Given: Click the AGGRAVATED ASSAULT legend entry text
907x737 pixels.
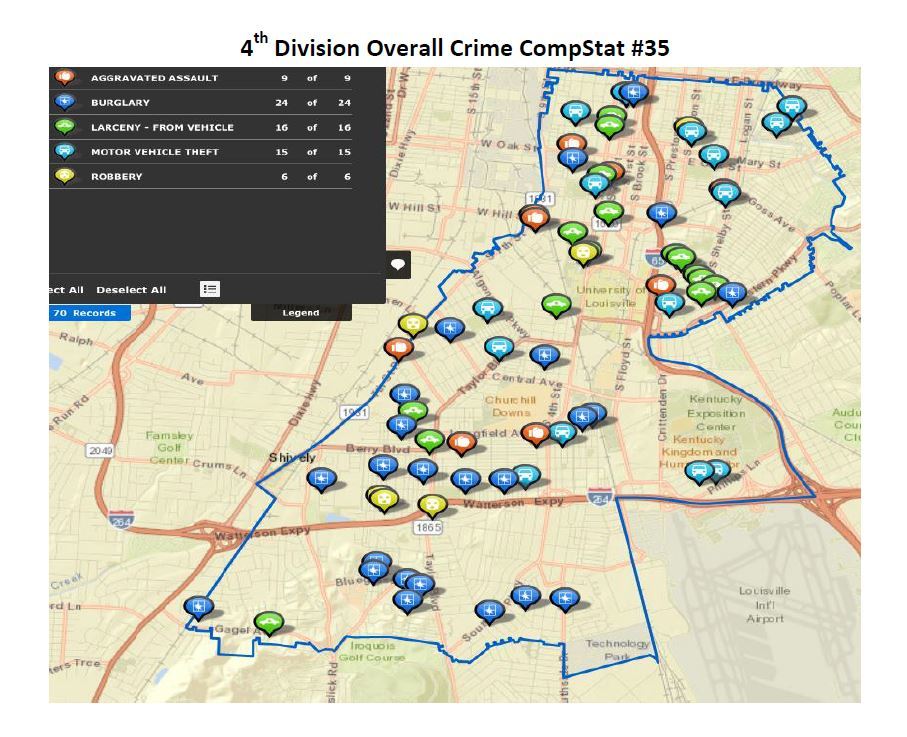Looking at the screenshot, I should (x=154, y=77).
